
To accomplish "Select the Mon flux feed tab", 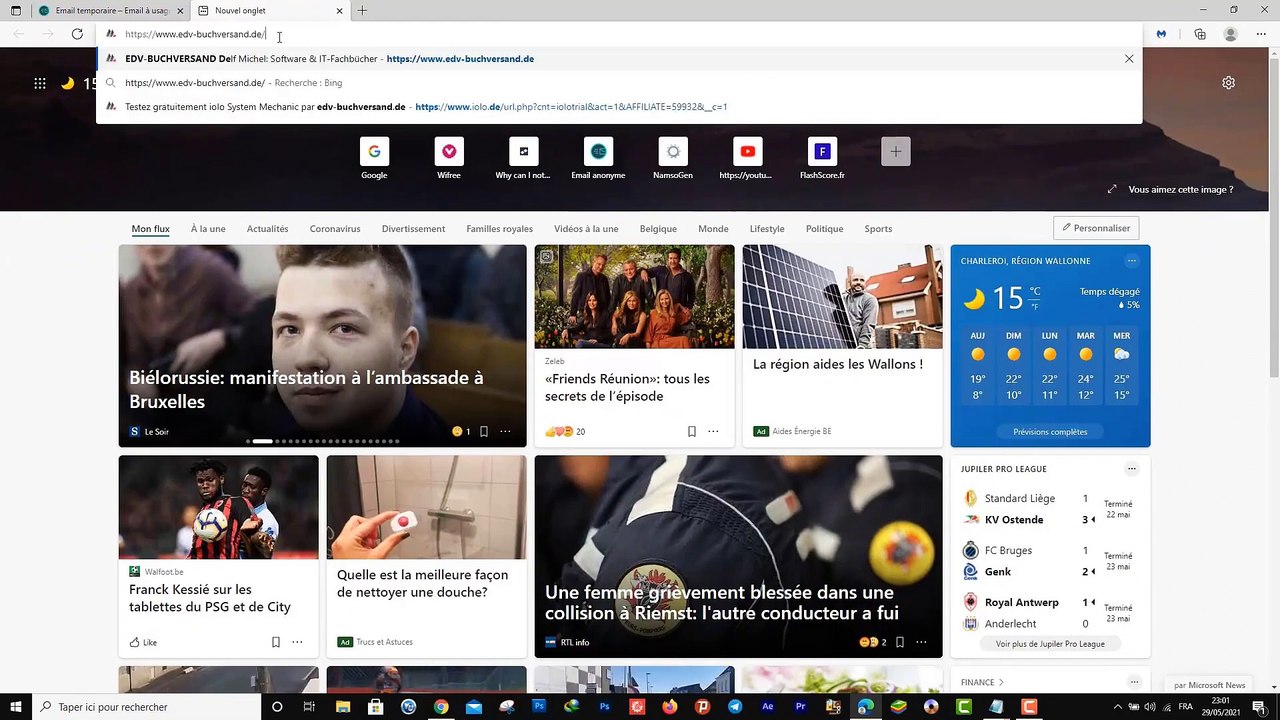I will click(x=150, y=229).
